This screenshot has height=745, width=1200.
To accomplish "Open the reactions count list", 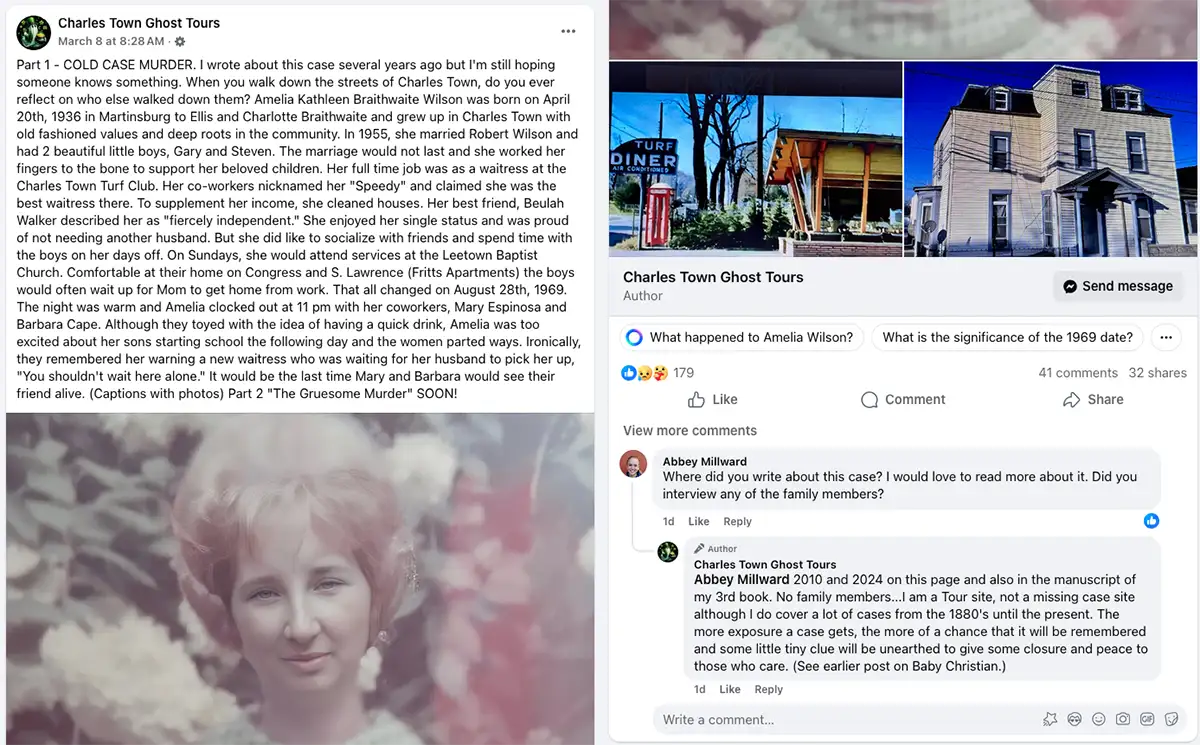I will pos(657,372).
